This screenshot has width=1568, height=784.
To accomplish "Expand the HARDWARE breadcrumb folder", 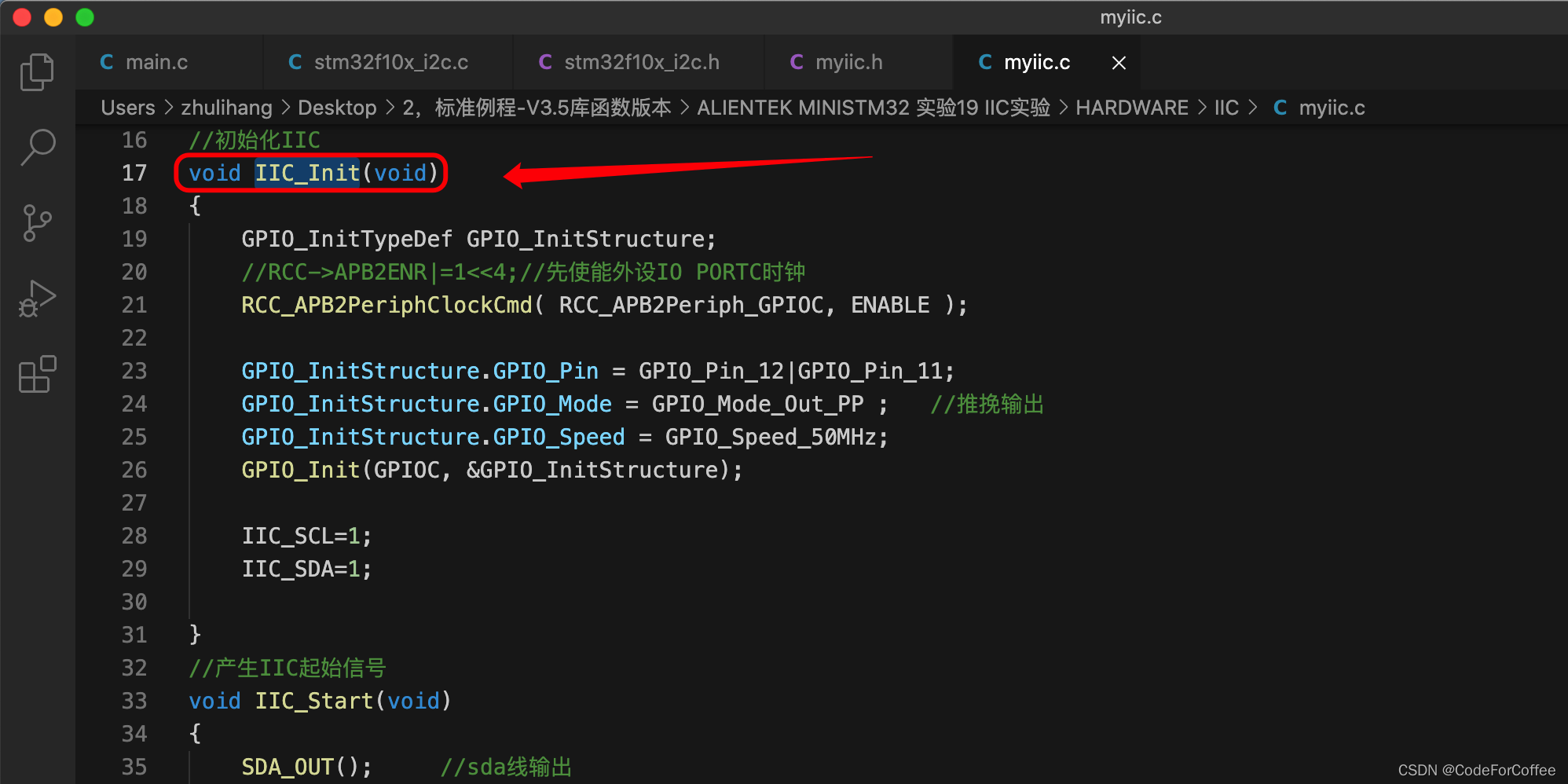I will [x=1131, y=108].
